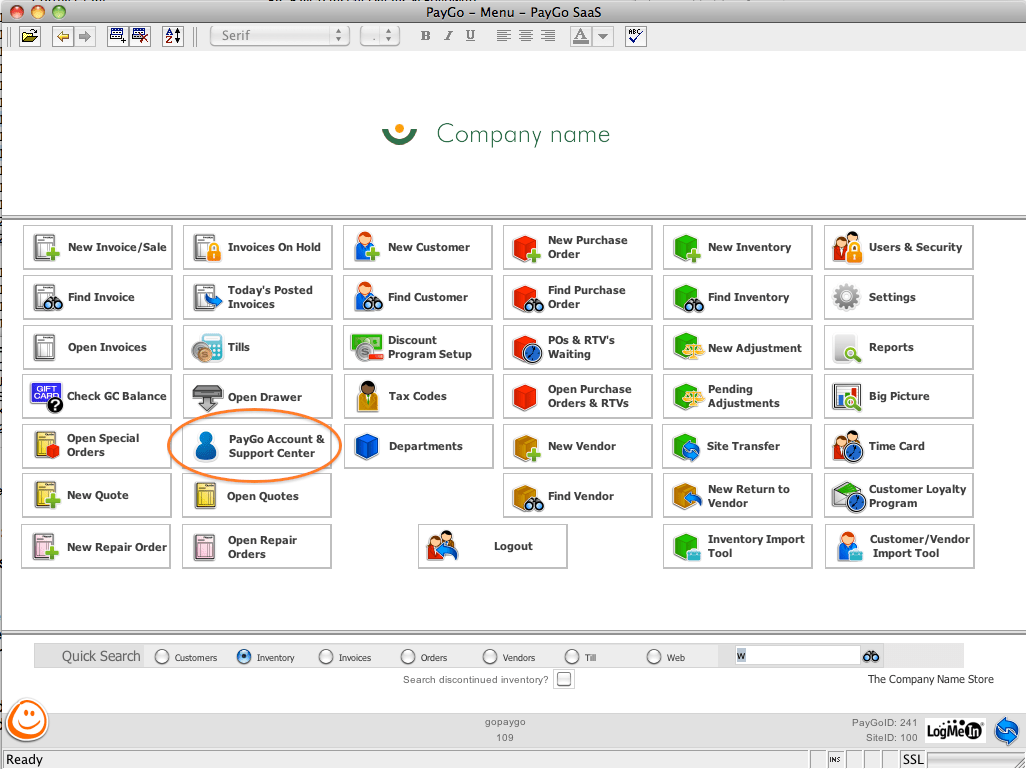Viewport: 1026px width, 769px height.
Task: Open the font size dropdown
Action: pyautogui.click(x=380, y=36)
